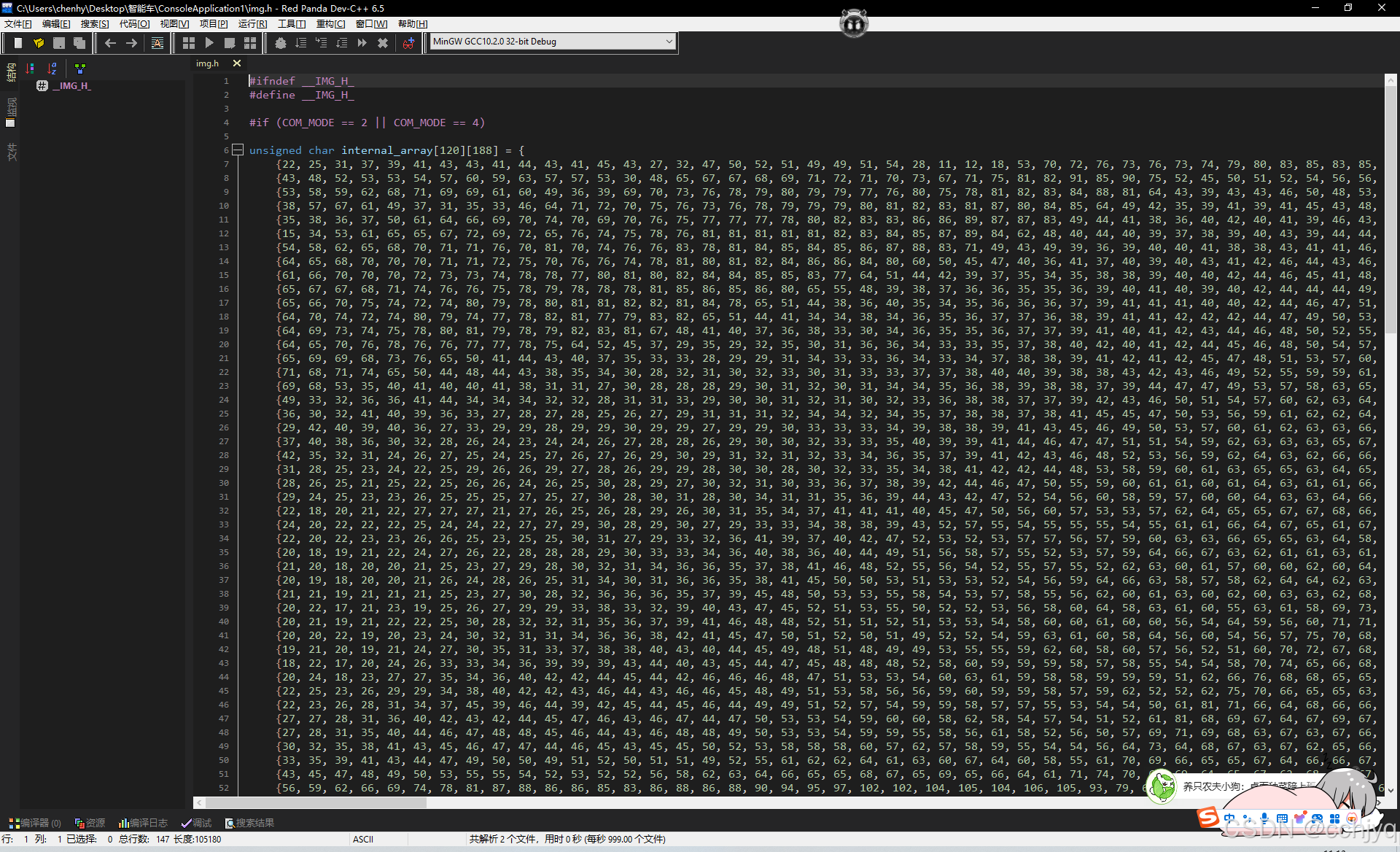The image size is (1400, 852).
Task: Open the MinGW GCC compiler set dropdown
Action: point(669,42)
